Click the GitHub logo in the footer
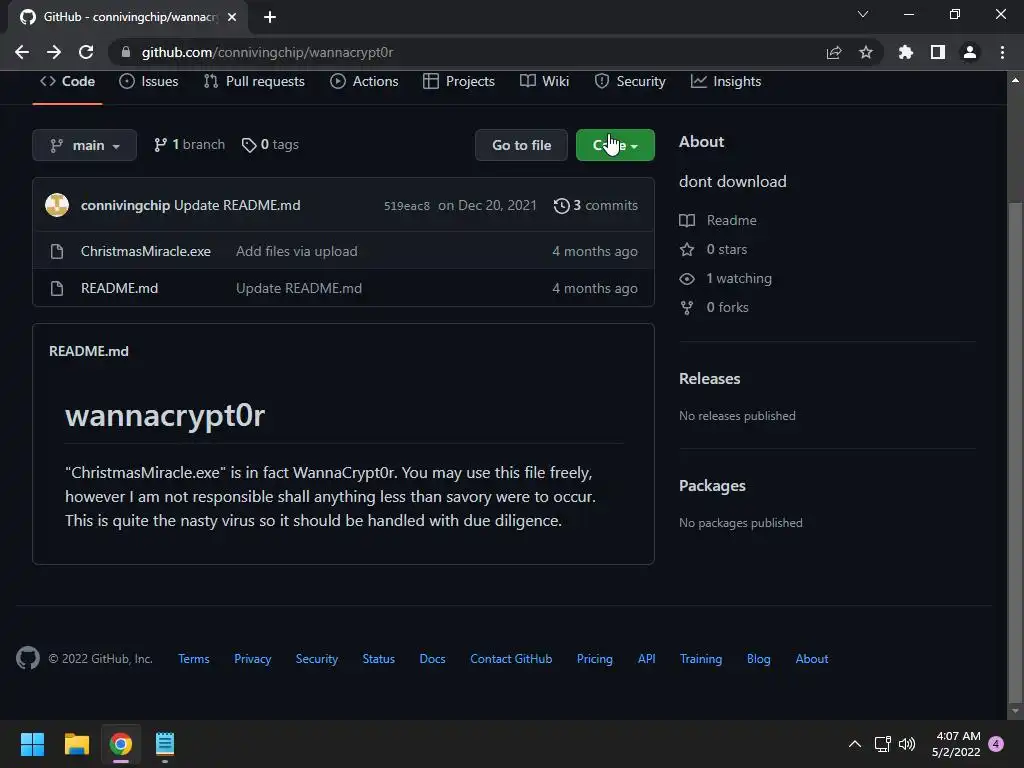The height and width of the screenshot is (768, 1024). 27,658
